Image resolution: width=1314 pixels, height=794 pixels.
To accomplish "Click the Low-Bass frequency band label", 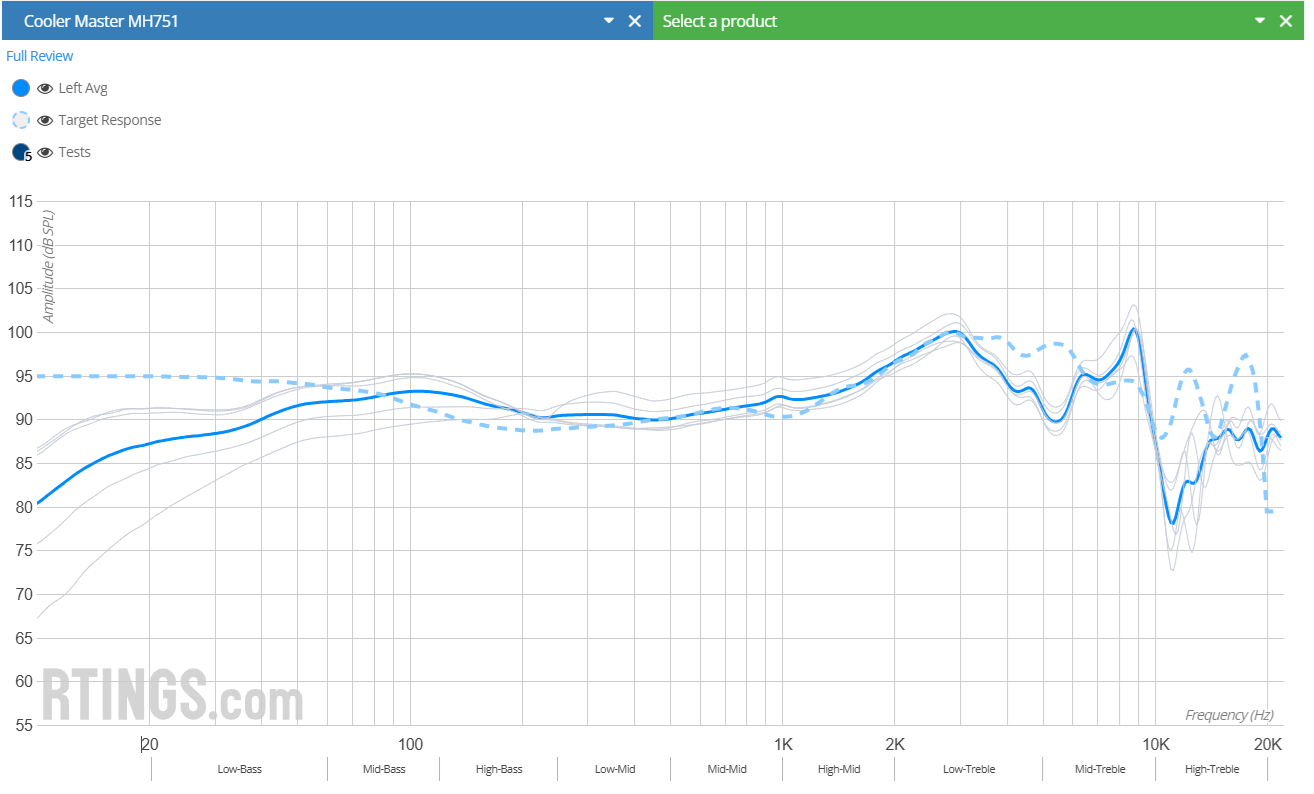I will coord(240,769).
